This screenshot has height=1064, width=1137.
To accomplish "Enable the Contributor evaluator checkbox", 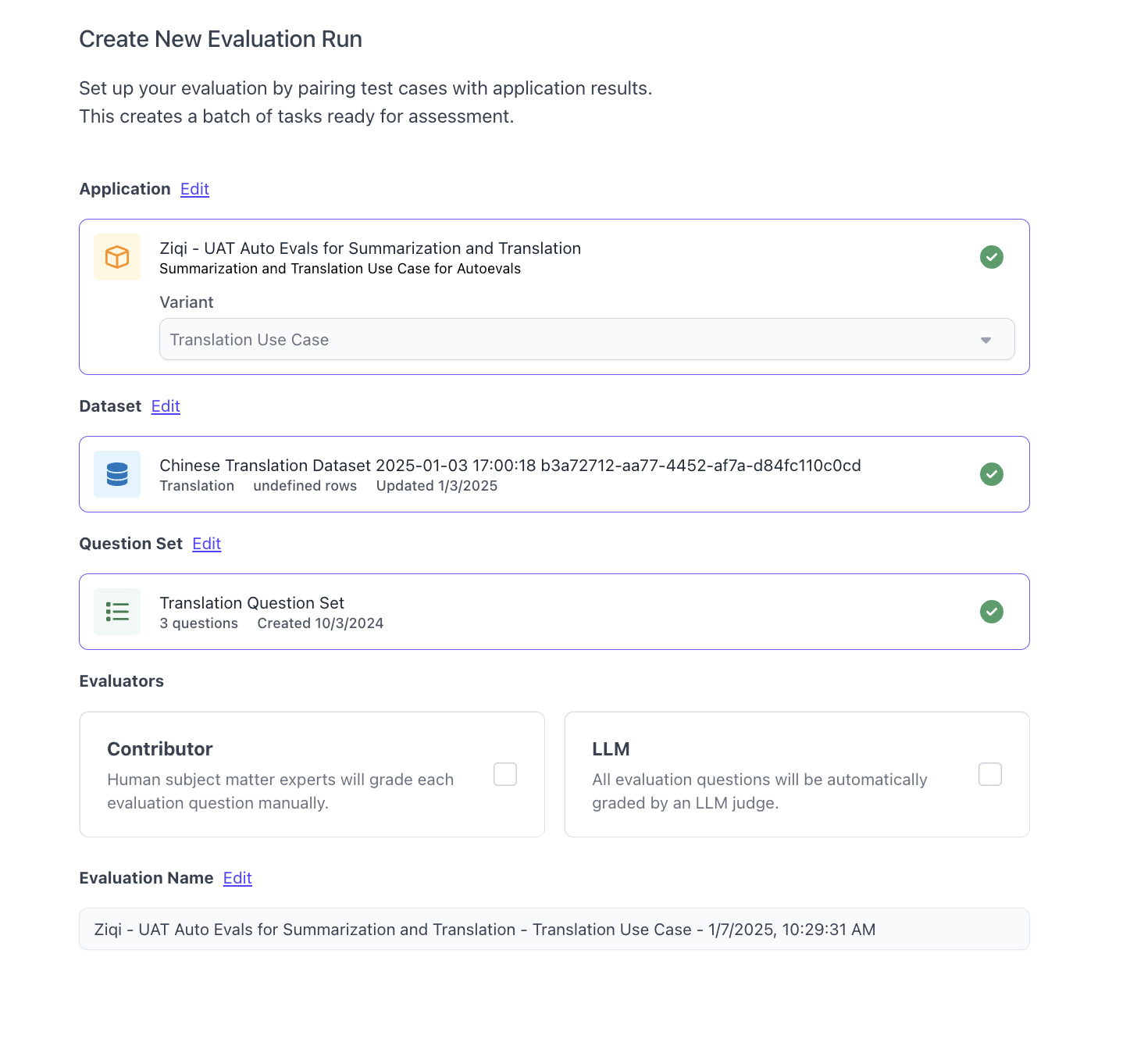I will point(505,774).
